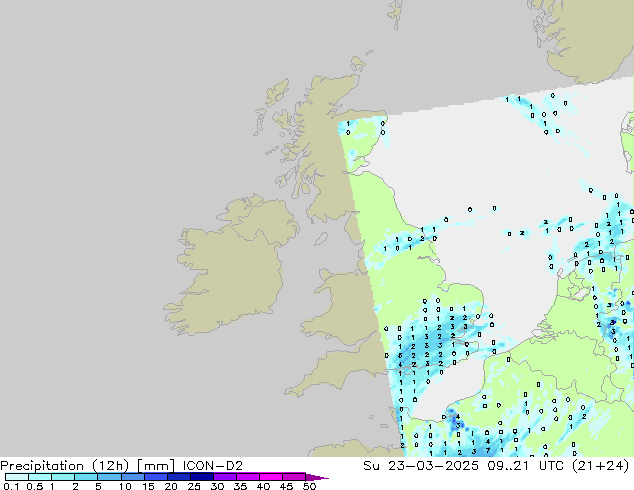634x490 pixels.
Task: Click the 30–35 mm purple legend swatch
Action: click(225, 477)
